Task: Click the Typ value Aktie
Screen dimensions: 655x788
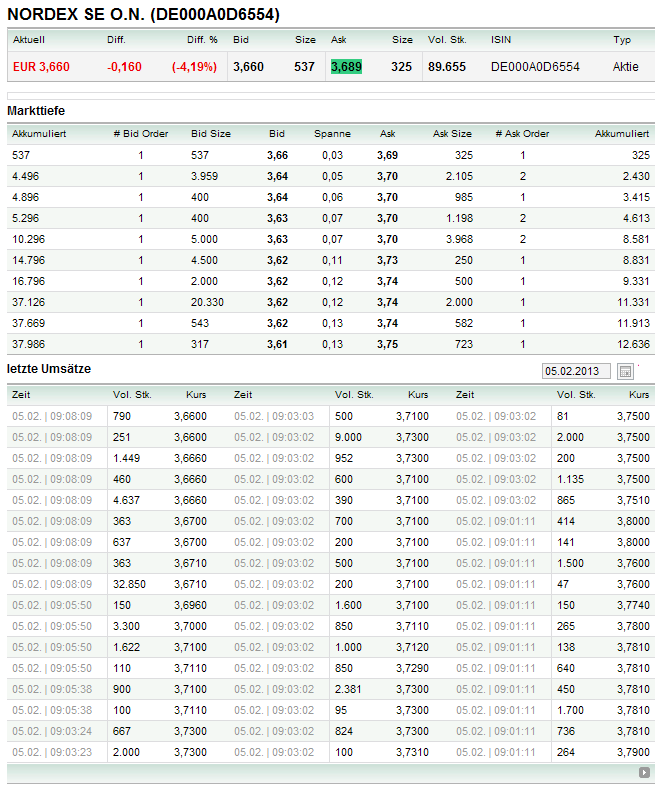Action: pos(625,67)
